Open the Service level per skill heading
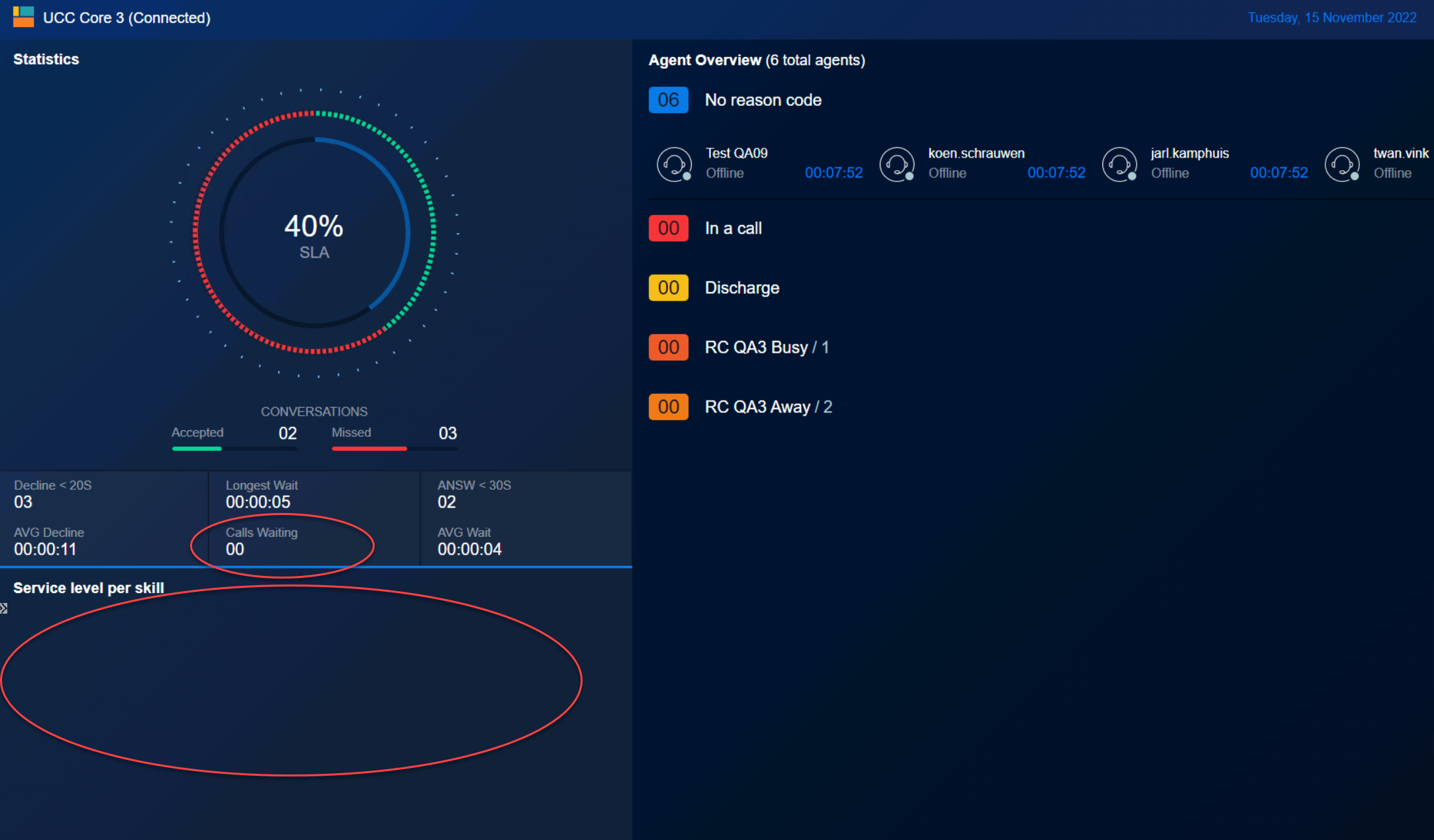1434x840 pixels. tap(89, 588)
